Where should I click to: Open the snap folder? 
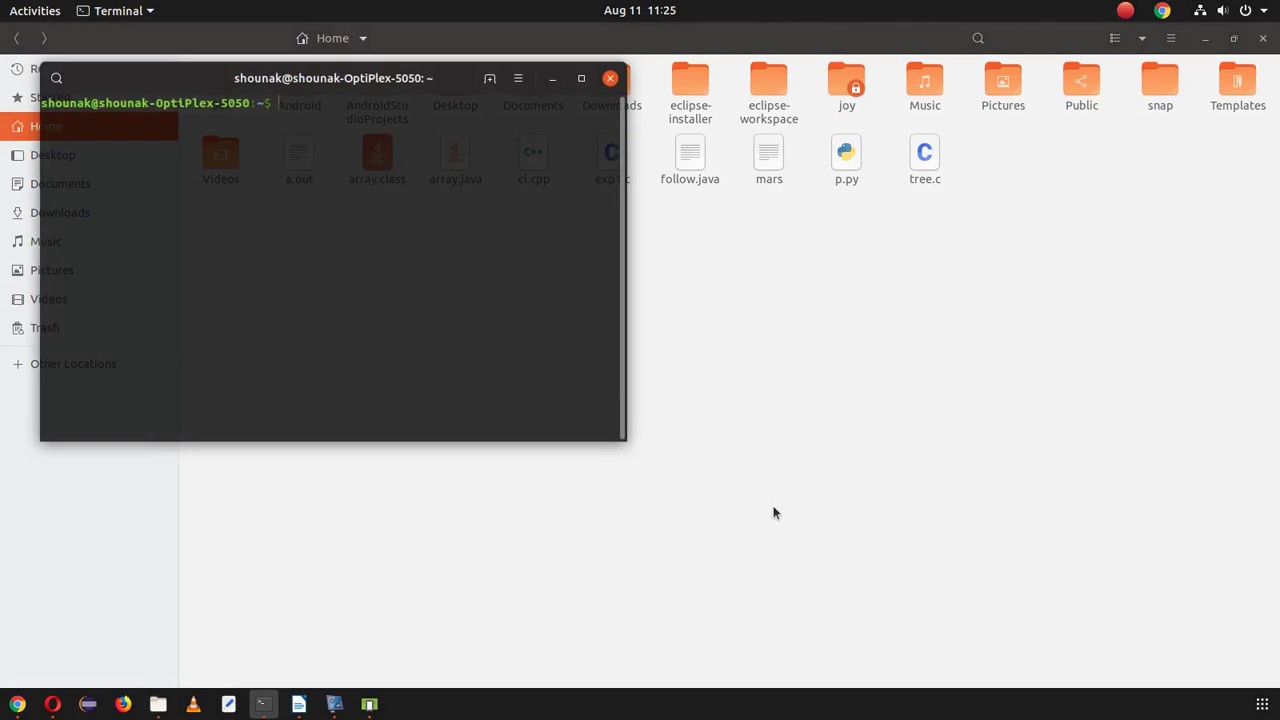tap(1160, 87)
